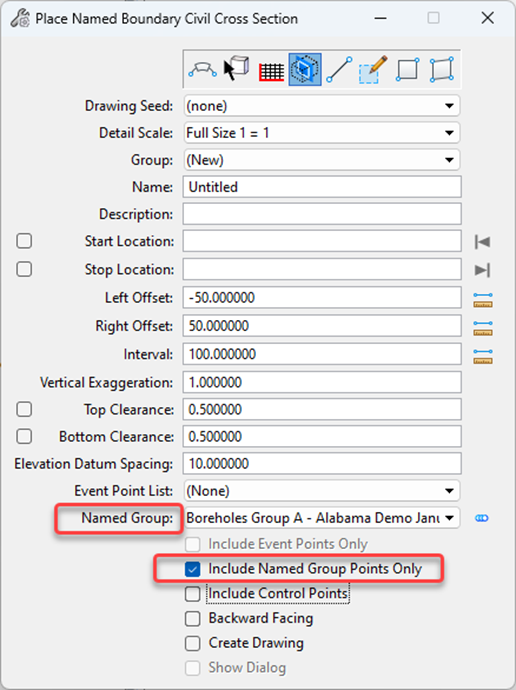Tick the Create Drawing checkbox
This screenshot has width=516, height=690.
(x=193, y=643)
